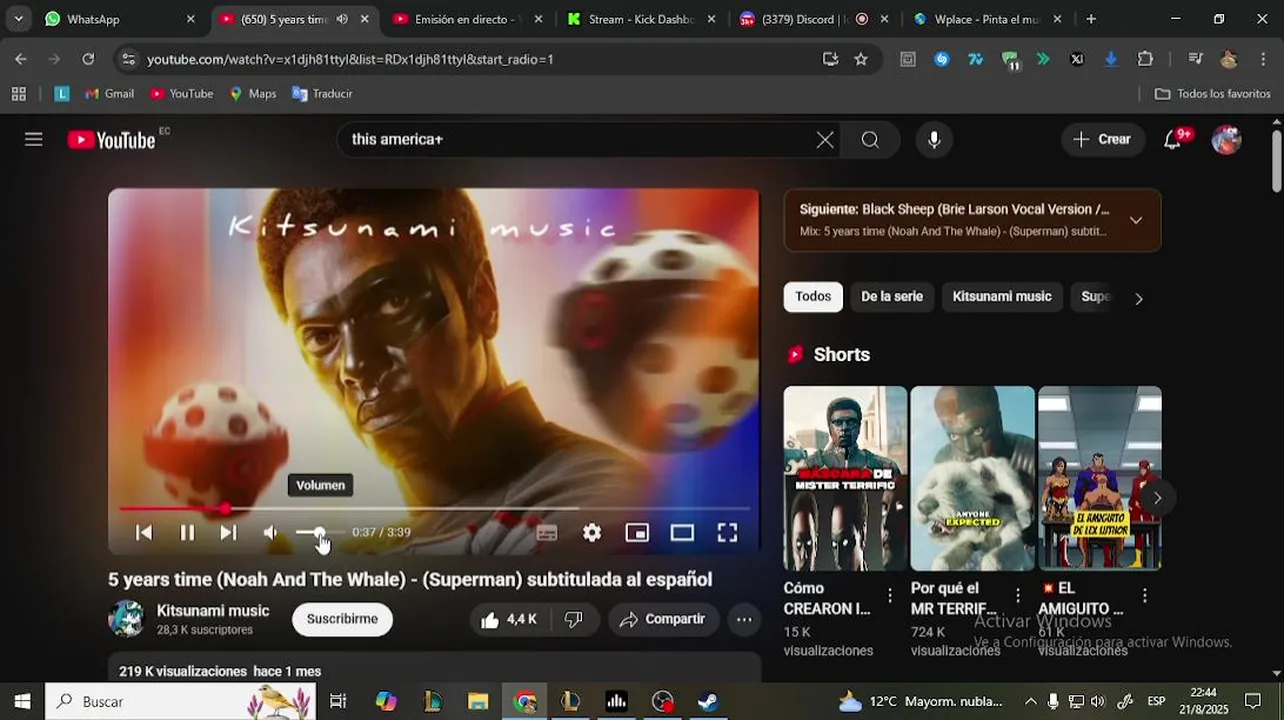Viewport: 1284px width, 720px height.
Task: Seek on the red video progress bar
Action: tap(434, 509)
